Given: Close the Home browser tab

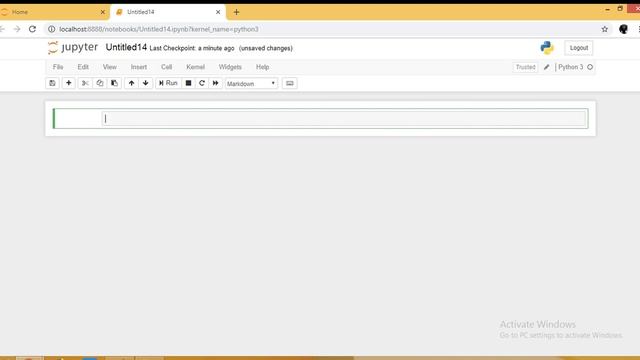Looking at the screenshot, I should 103,12.
